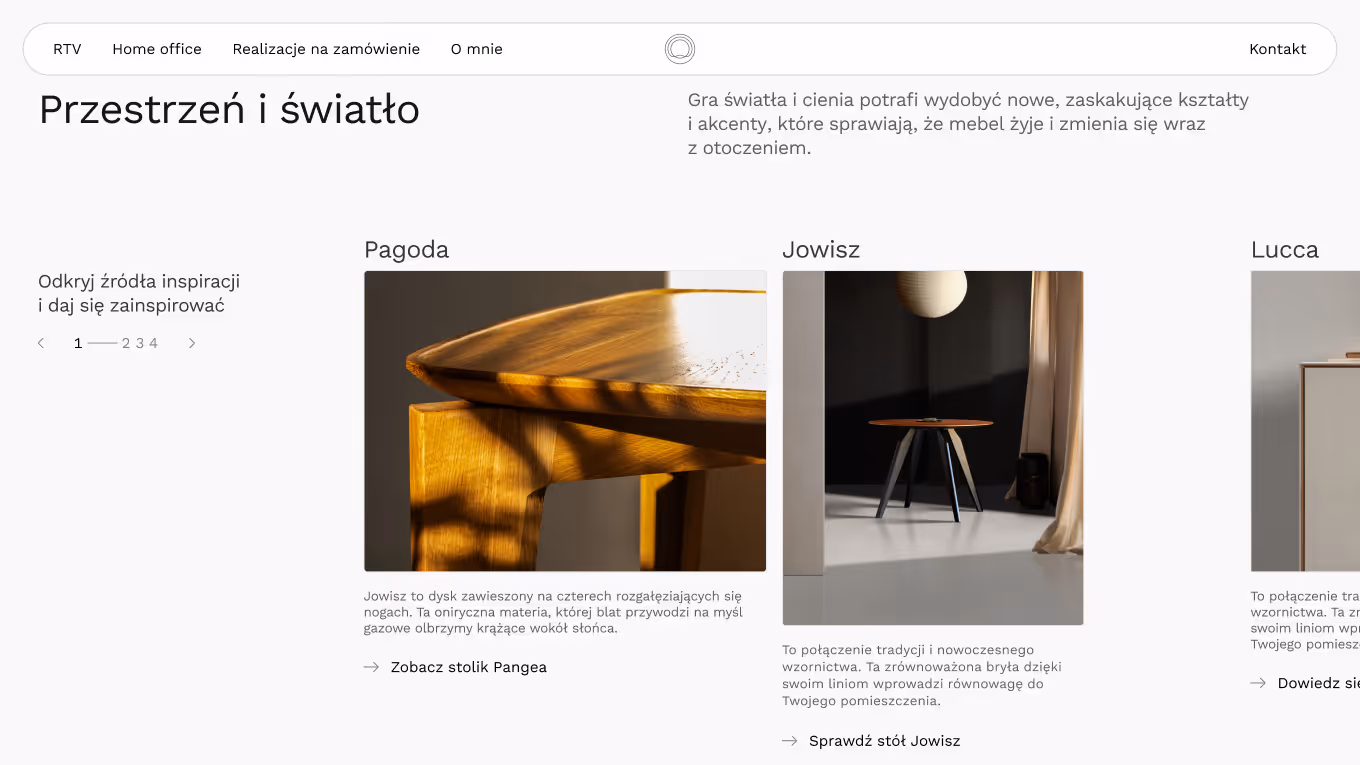Click the Lucca card title
The image size is (1360, 765).
pos(1285,250)
